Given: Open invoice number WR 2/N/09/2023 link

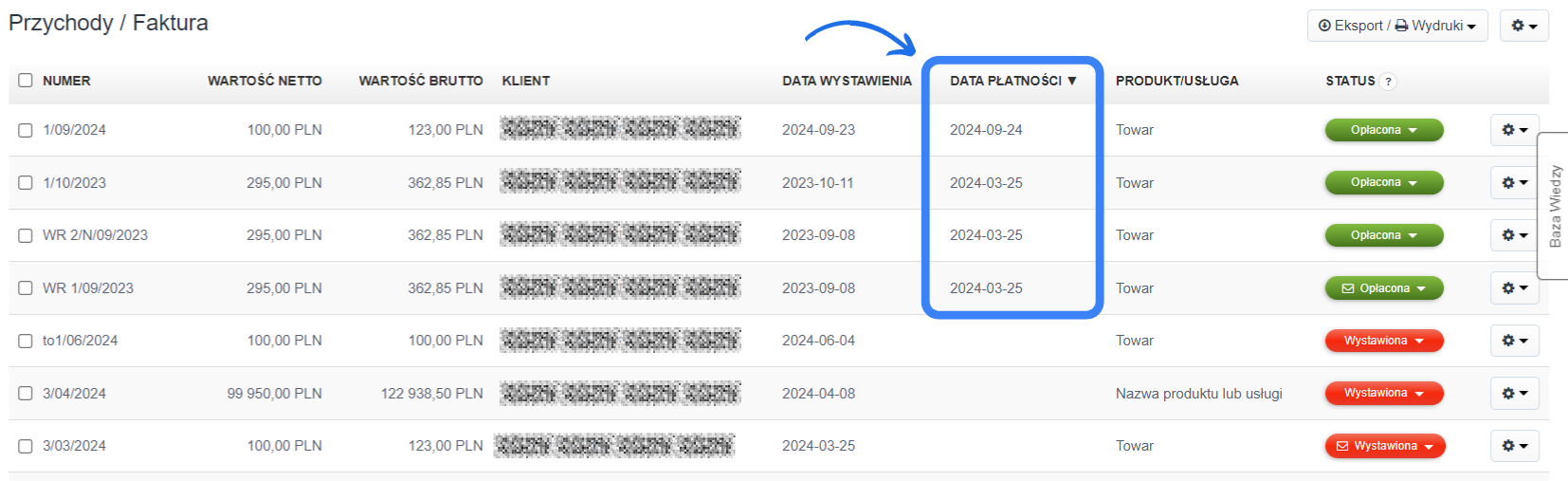Looking at the screenshot, I should click(95, 235).
